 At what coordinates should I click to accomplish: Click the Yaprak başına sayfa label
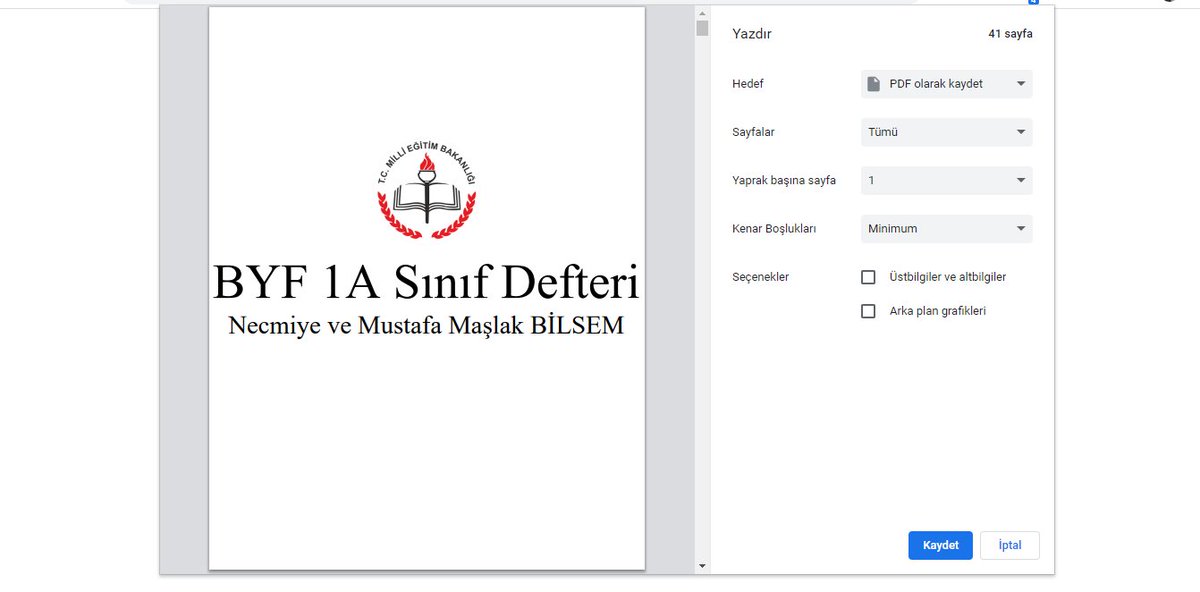784,181
